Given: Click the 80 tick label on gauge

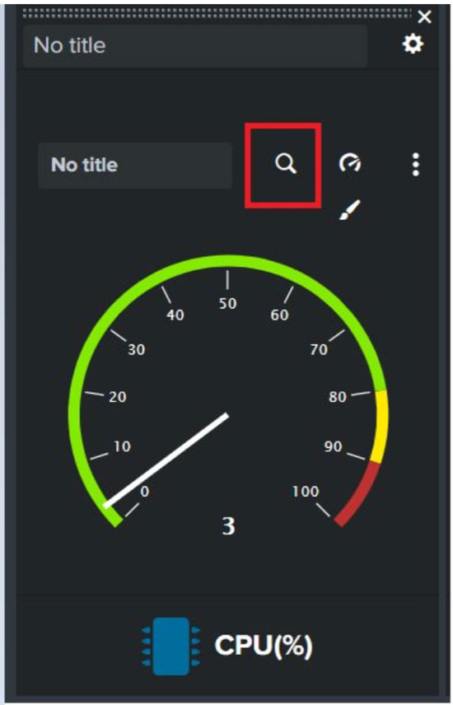Looking at the screenshot, I should [x=337, y=397].
